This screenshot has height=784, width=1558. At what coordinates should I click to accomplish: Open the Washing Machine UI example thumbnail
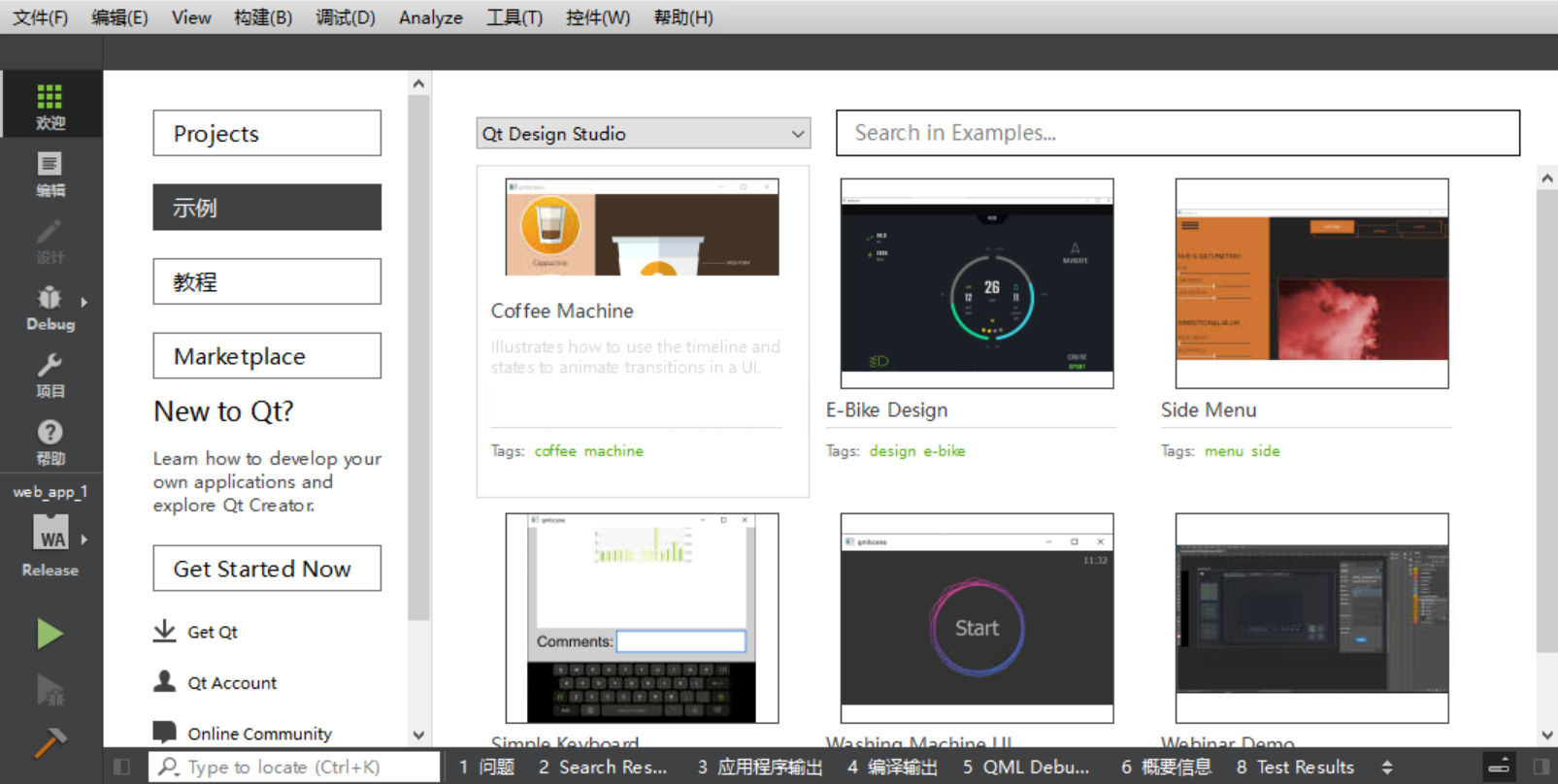click(977, 618)
